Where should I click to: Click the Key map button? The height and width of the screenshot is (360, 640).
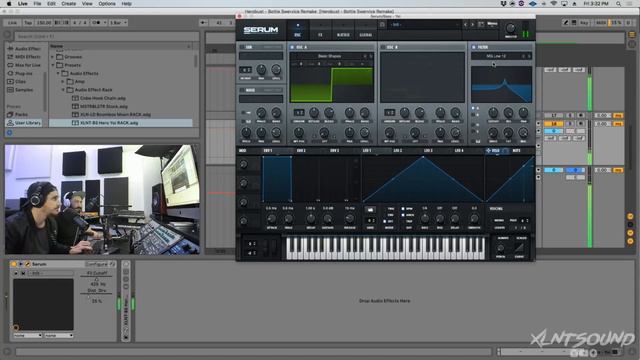584,23
